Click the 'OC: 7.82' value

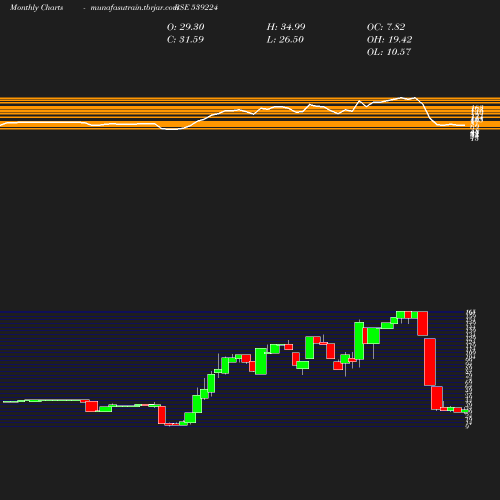coord(386,27)
